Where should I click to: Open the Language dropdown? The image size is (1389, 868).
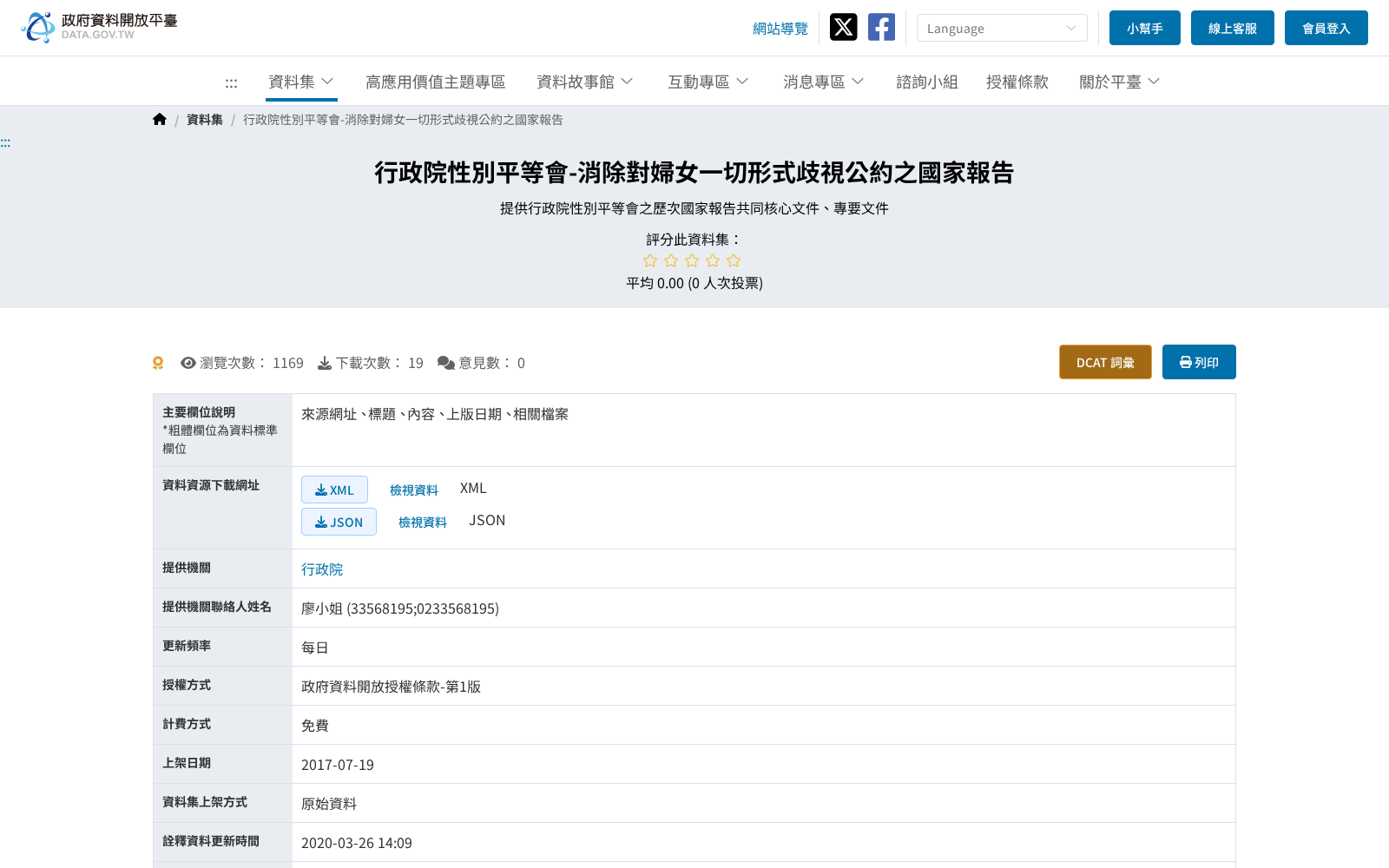pyautogui.click(x=1002, y=28)
